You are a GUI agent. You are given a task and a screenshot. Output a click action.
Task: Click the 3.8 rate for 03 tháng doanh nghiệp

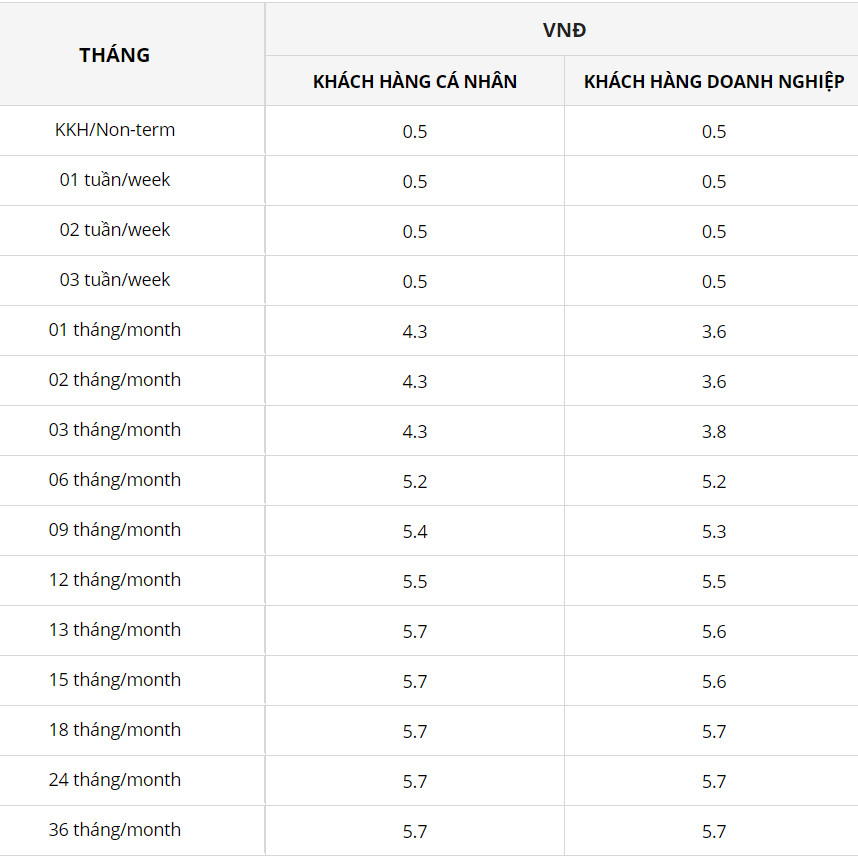coord(714,432)
